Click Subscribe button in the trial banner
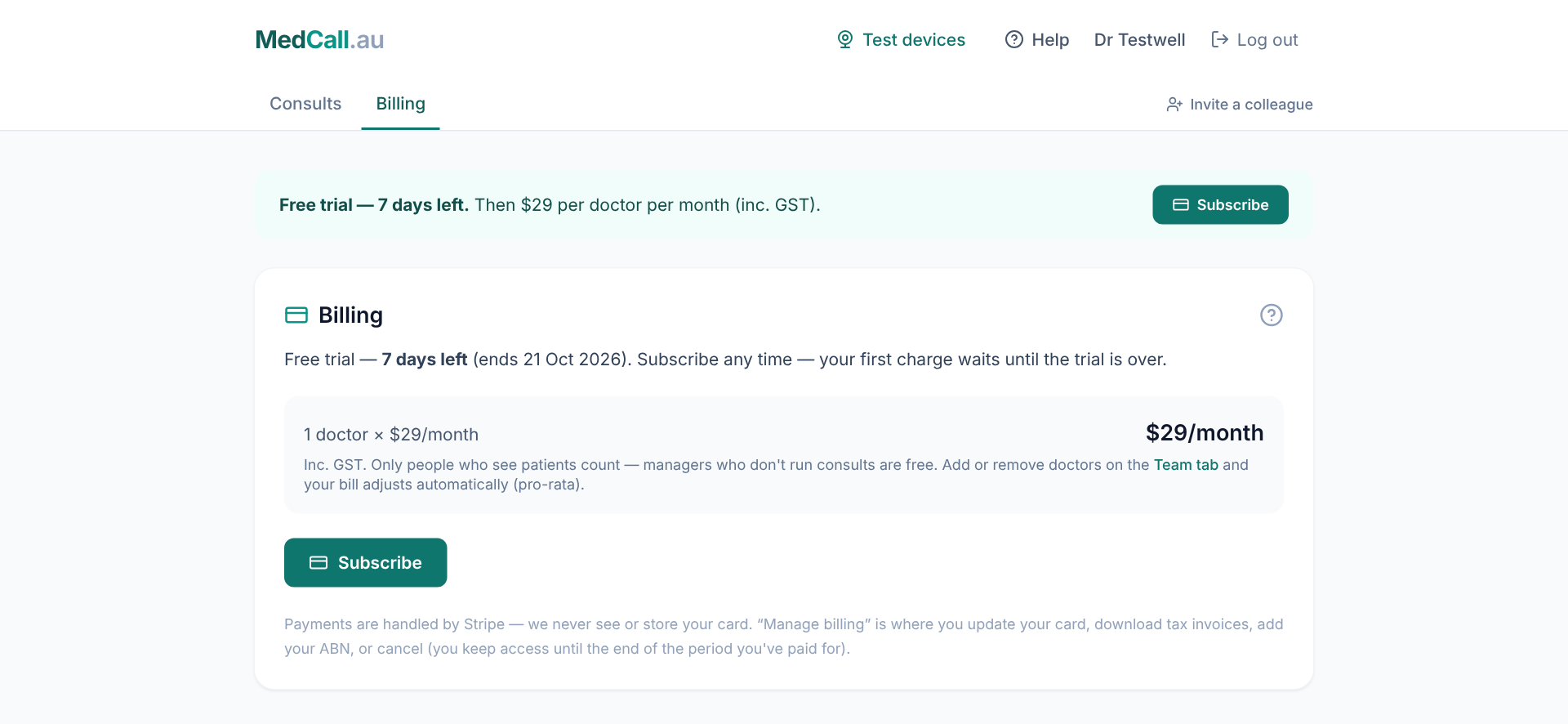This screenshot has height=724, width=1568. 1220,204
